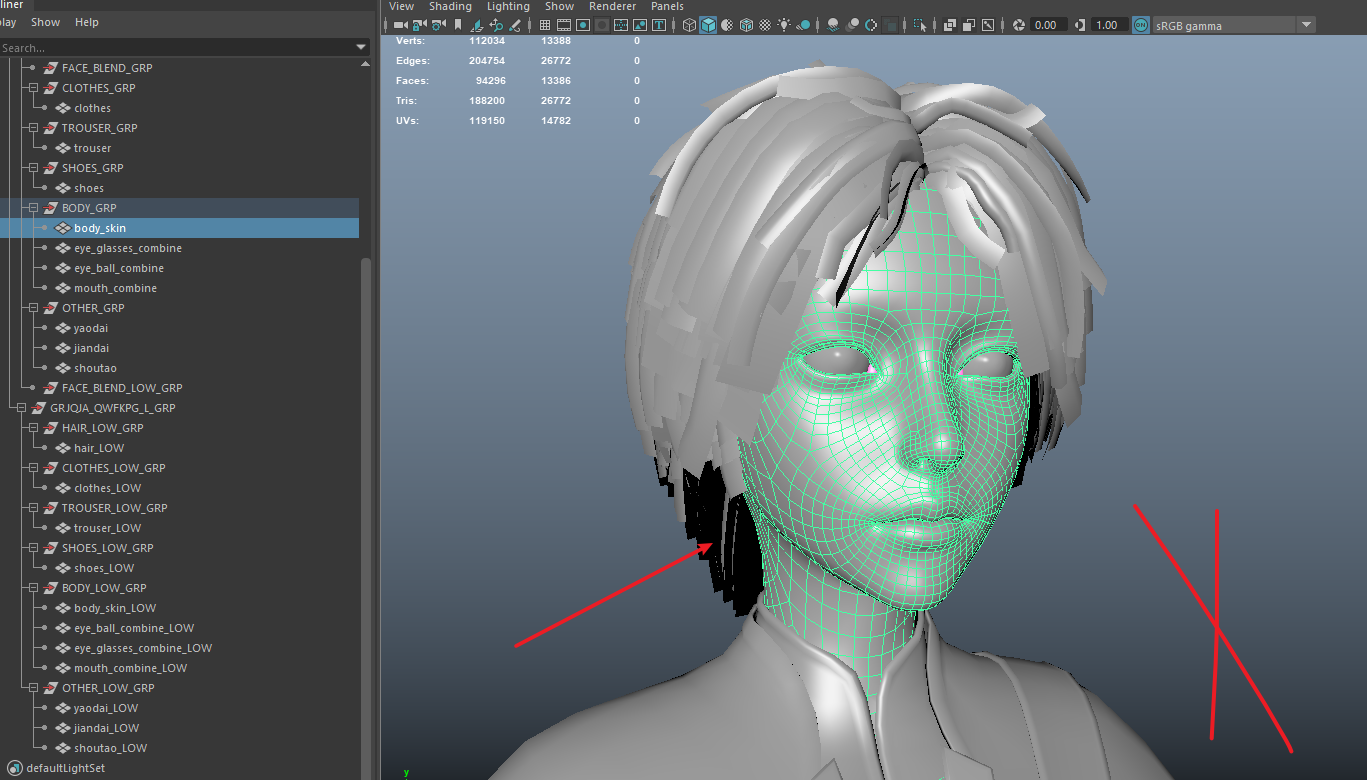Open the Shading menu
The height and width of the screenshot is (780, 1367).
click(x=450, y=7)
